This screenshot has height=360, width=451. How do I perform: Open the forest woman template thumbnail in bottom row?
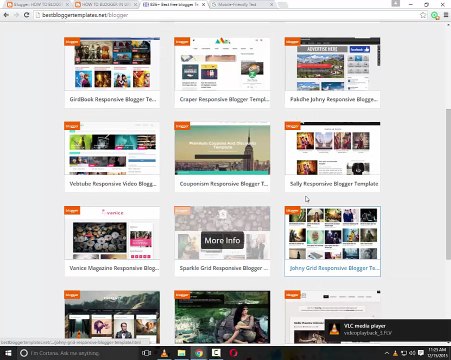pos(222,317)
